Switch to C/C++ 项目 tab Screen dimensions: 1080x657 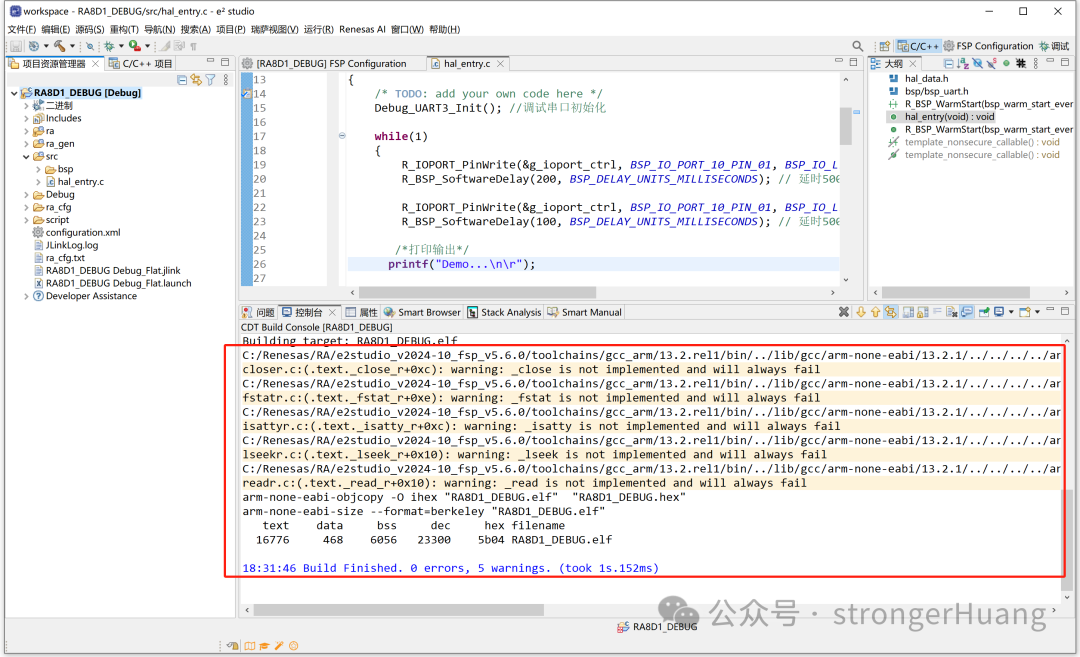pos(141,63)
